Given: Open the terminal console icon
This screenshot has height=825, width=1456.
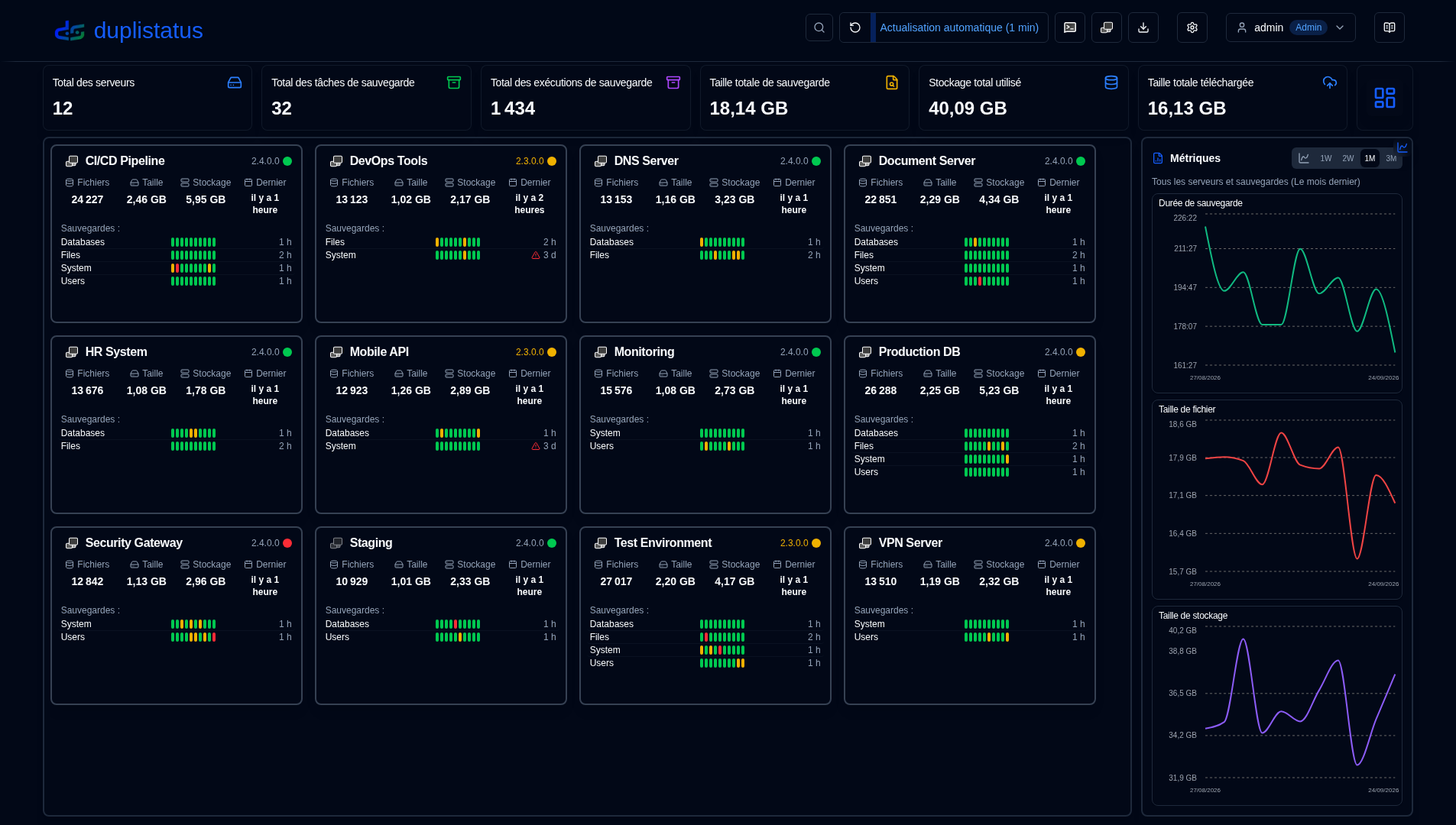Looking at the screenshot, I should [x=1069, y=27].
